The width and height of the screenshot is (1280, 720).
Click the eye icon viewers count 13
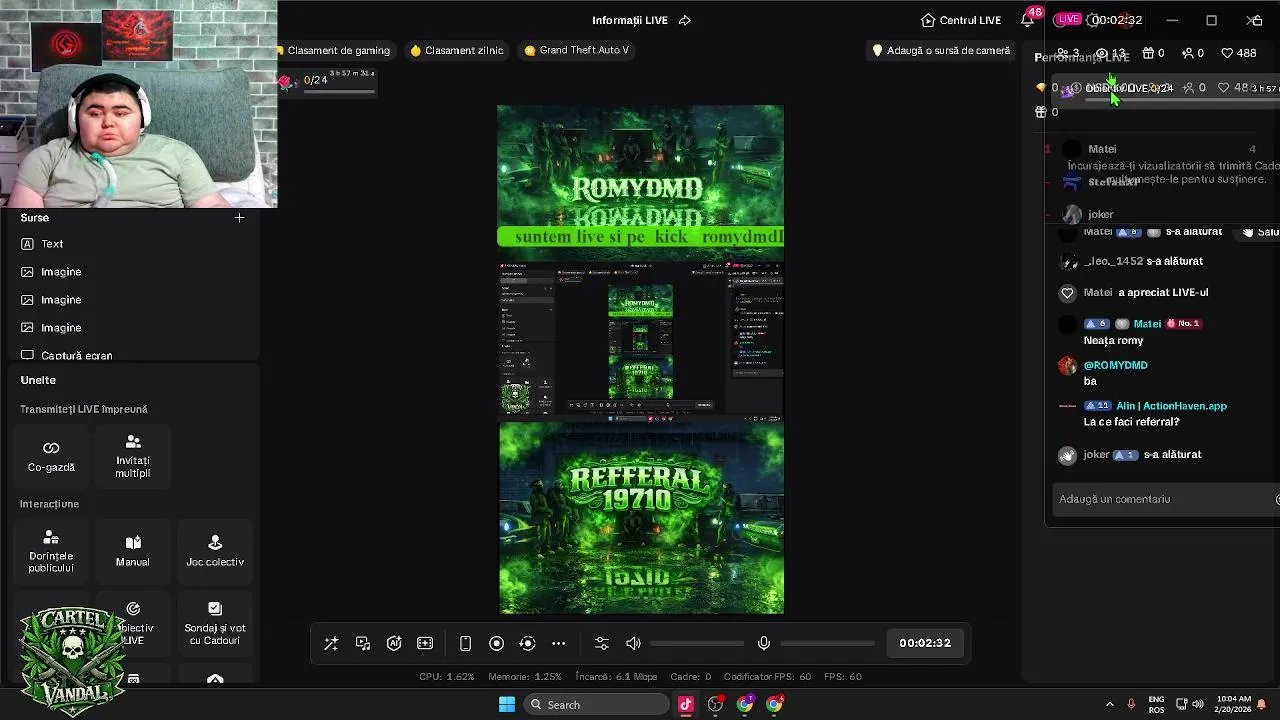(1110, 53)
